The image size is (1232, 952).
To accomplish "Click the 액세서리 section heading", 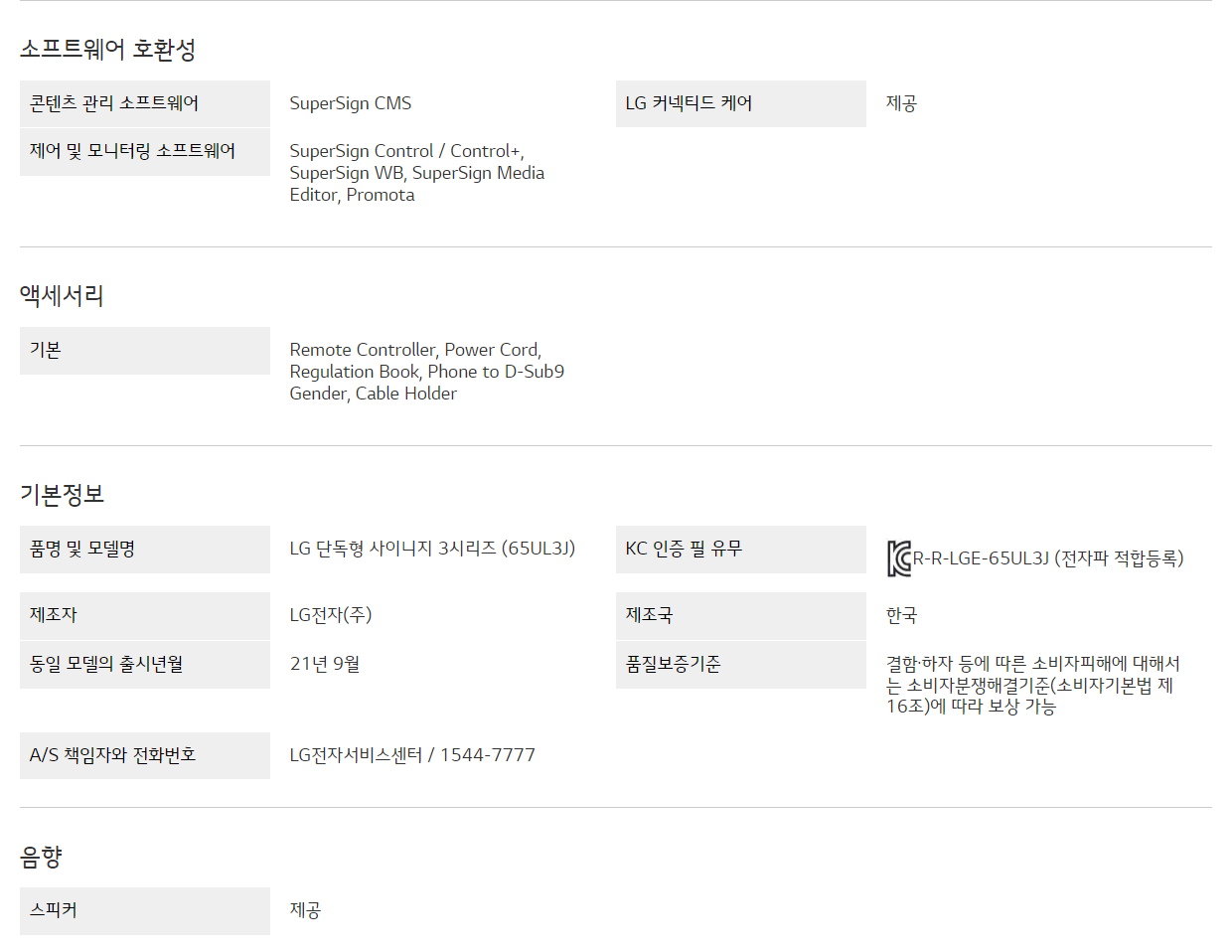I will pyautogui.click(x=62, y=295).
